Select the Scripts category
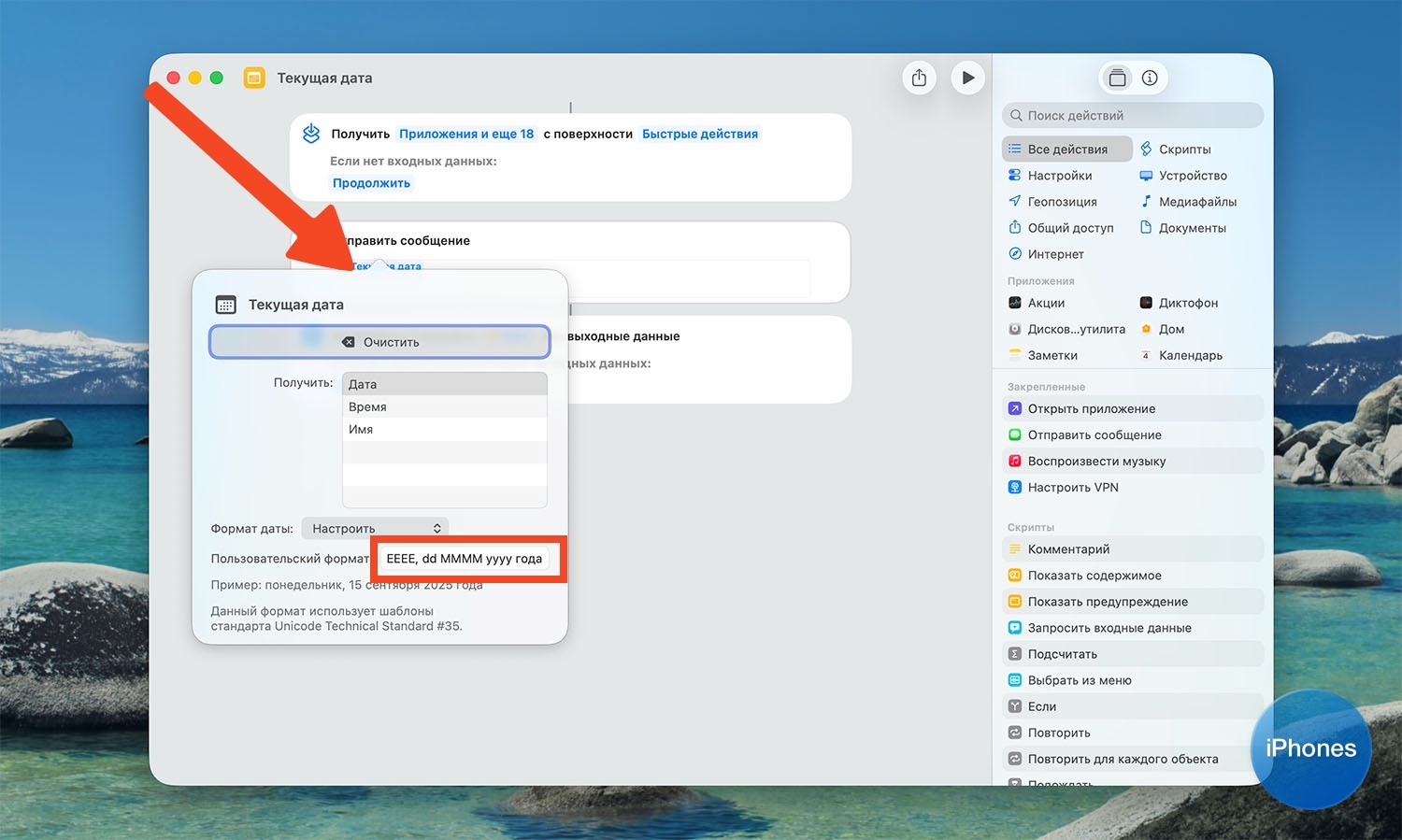The width and height of the screenshot is (1402, 840). (x=1183, y=149)
